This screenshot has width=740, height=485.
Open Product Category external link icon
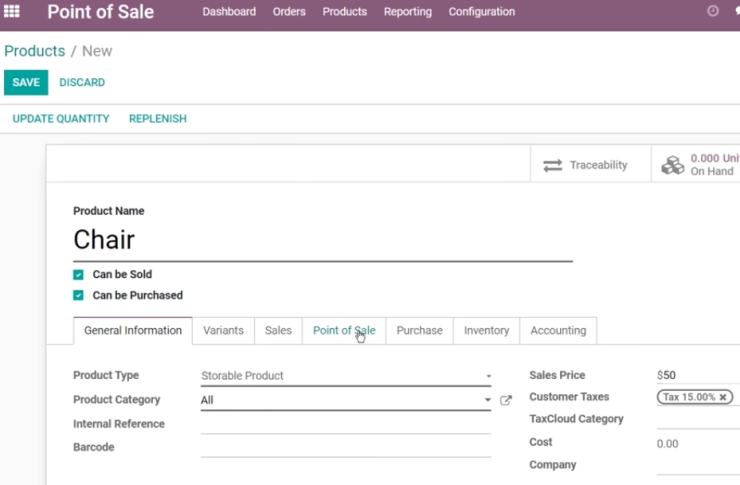(506, 400)
